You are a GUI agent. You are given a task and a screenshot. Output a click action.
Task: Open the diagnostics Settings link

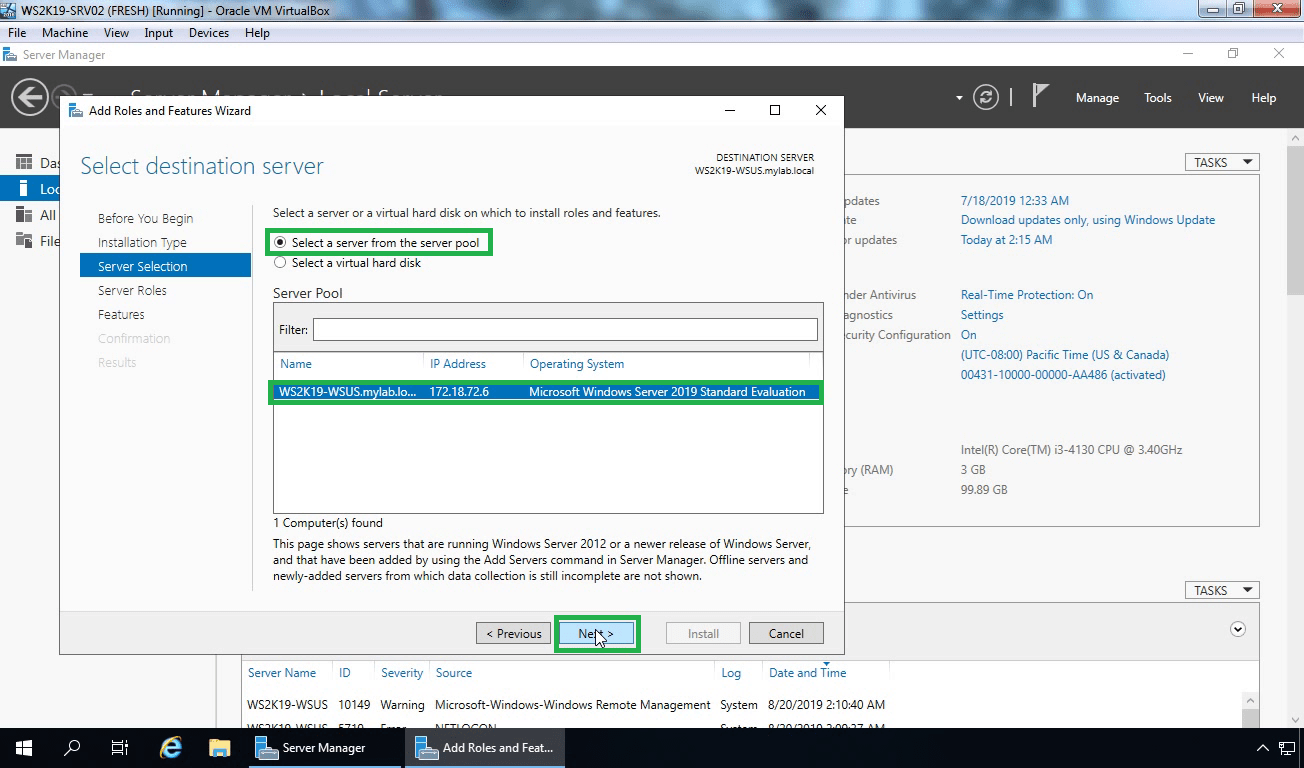click(x=982, y=315)
